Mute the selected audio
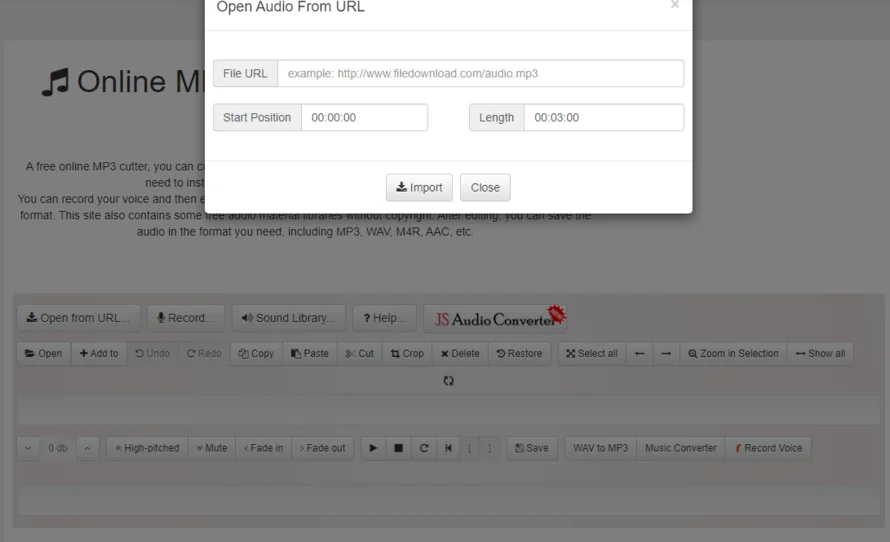Viewport: 890px width, 542px height. (212, 448)
